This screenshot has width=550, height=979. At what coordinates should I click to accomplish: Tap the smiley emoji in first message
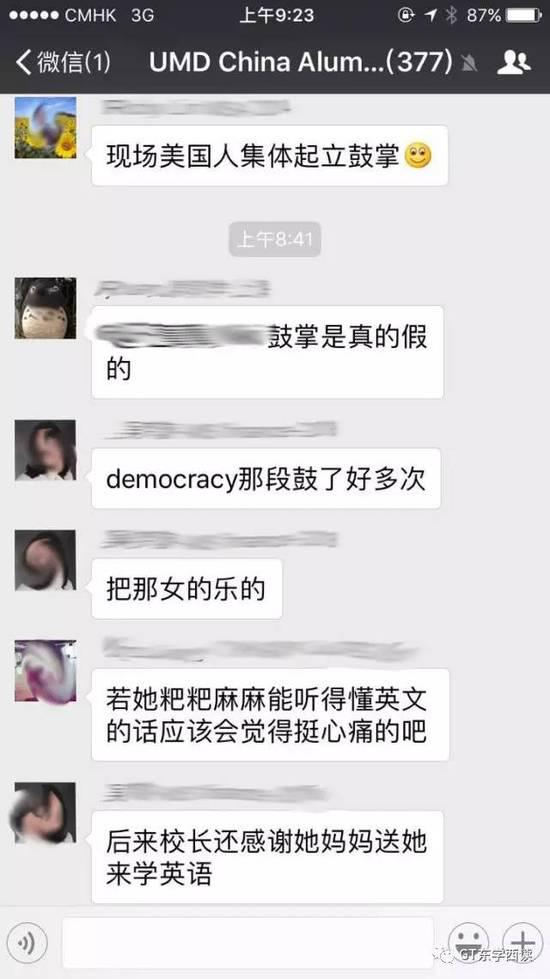click(x=418, y=155)
